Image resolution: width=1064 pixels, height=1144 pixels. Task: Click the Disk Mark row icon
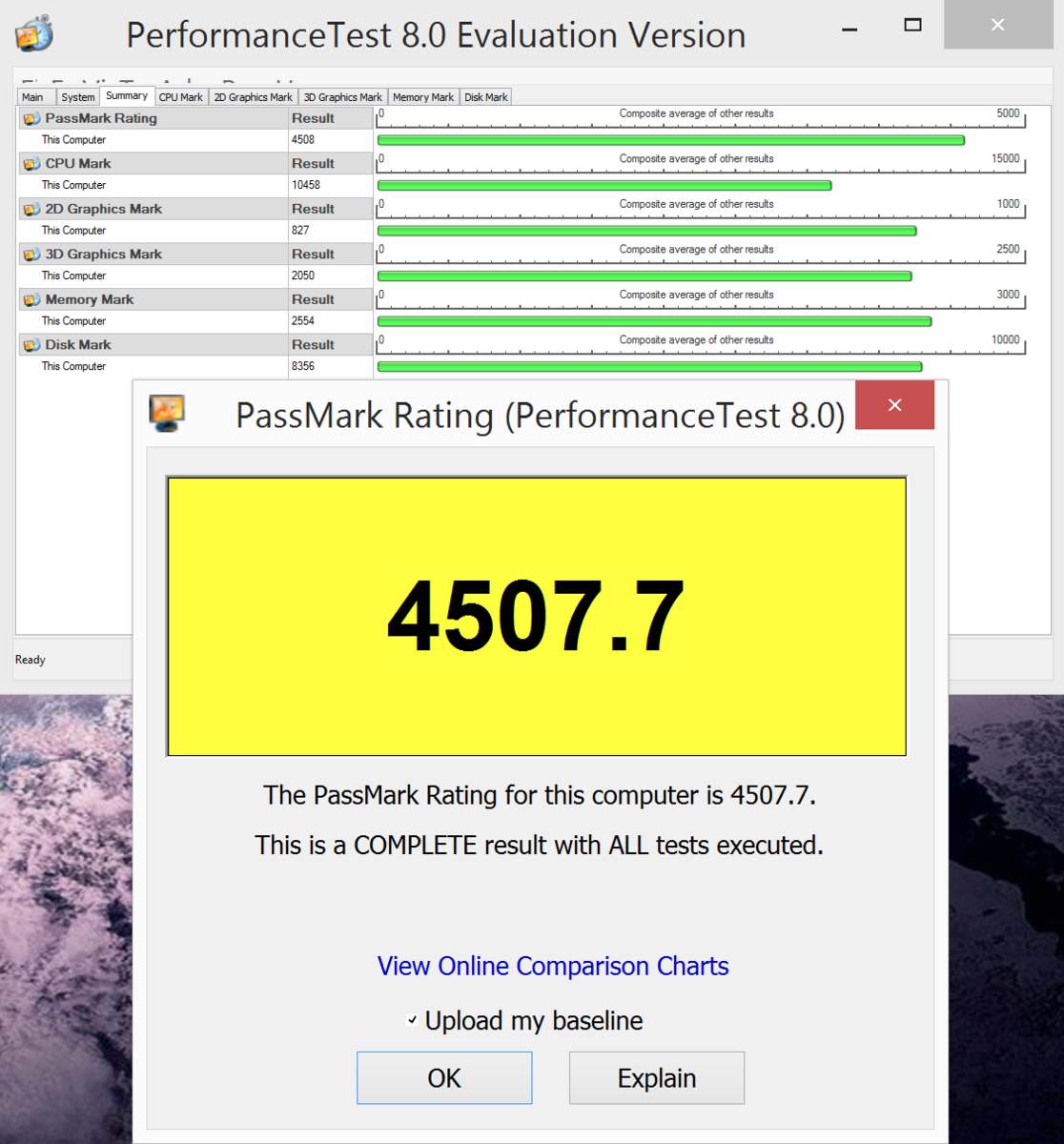point(31,345)
